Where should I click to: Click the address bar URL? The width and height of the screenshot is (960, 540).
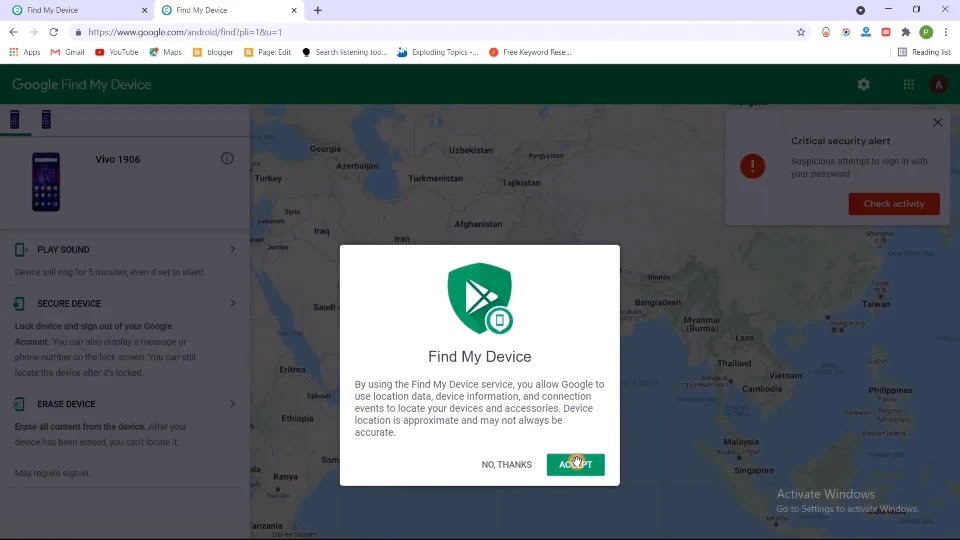pyautogui.click(x=185, y=32)
